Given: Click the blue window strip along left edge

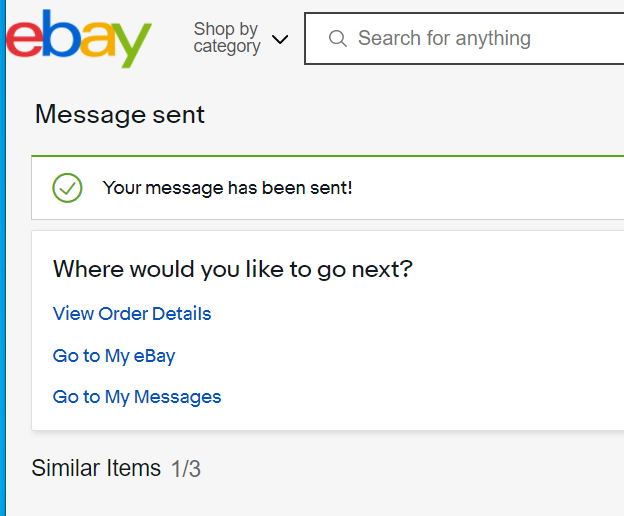Looking at the screenshot, I should pyautogui.click(x=3, y=258).
